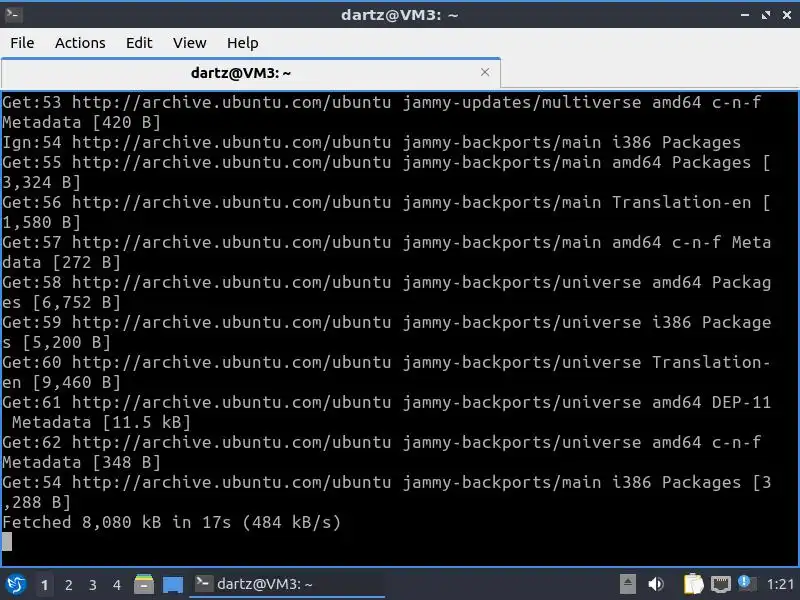The height and width of the screenshot is (600, 800).
Task: Open the update notifier tray icon
Action: coord(745,583)
